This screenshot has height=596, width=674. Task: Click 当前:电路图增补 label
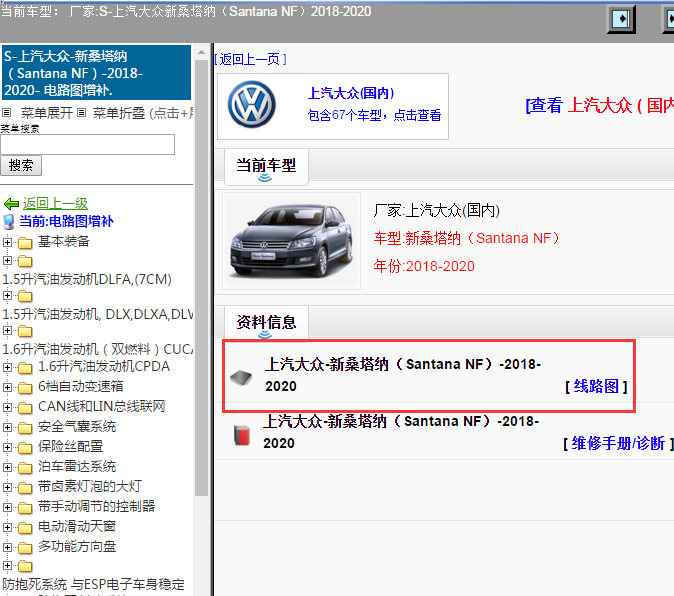(66, 221)
